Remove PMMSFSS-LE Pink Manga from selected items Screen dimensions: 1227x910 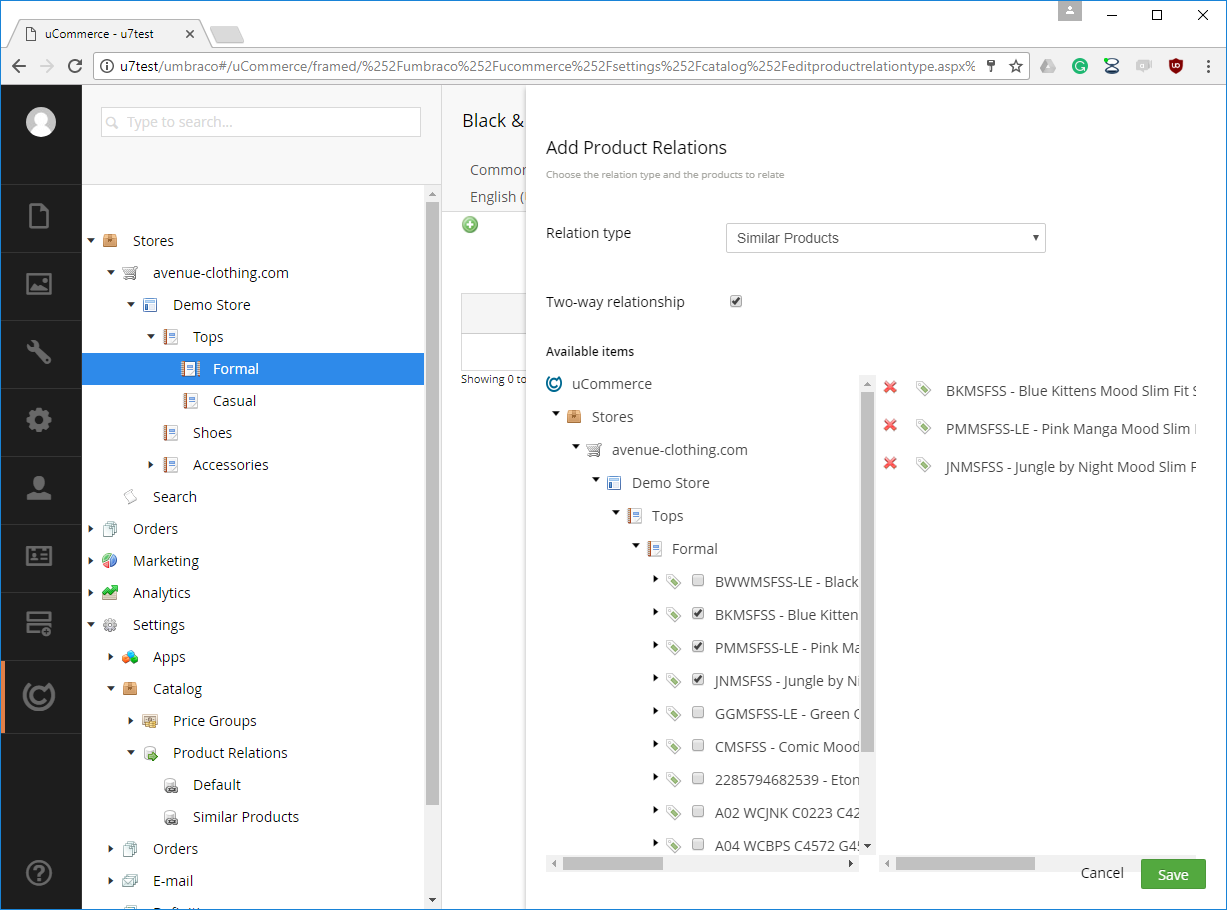(890, 426)
